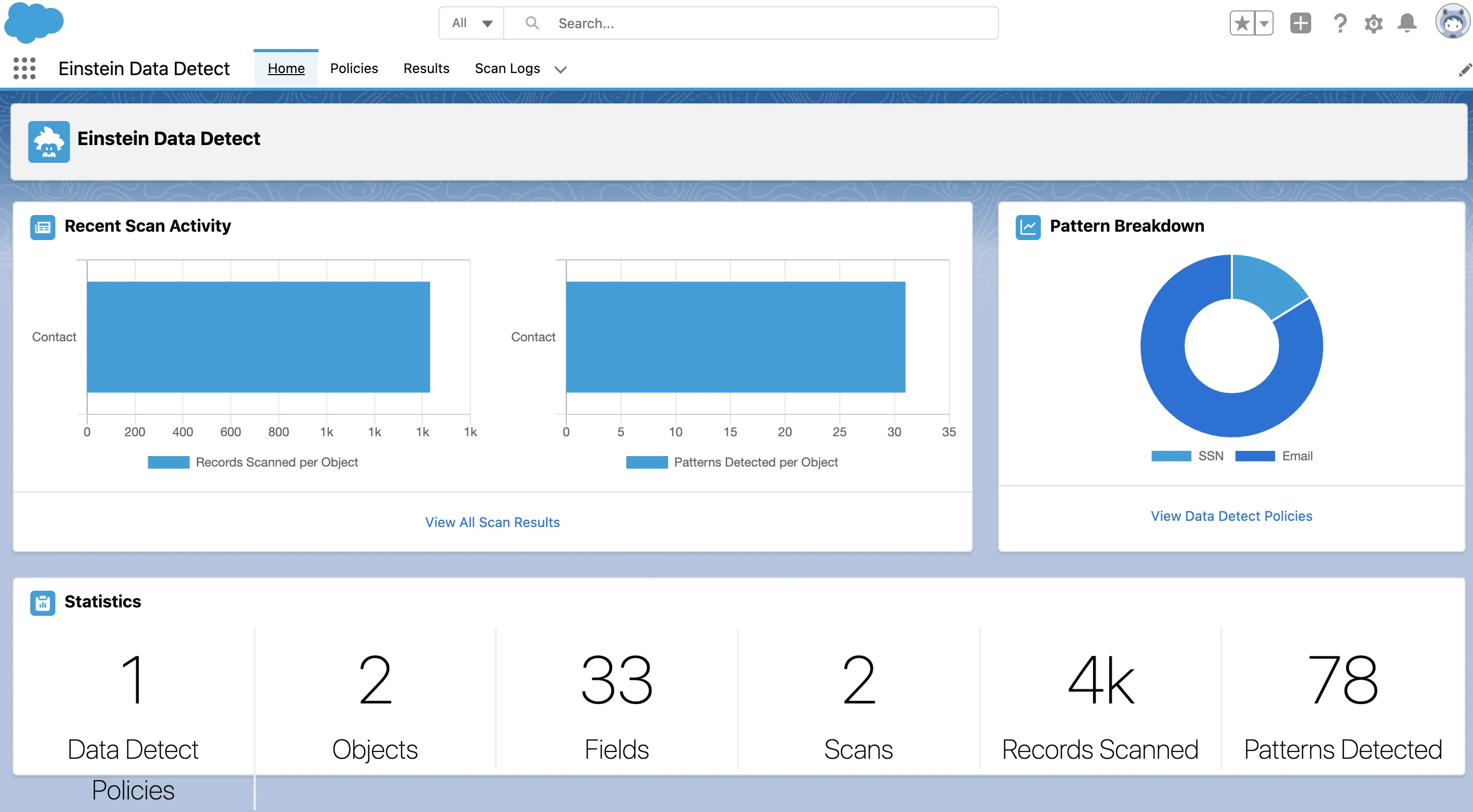This screenshot has height=812, width=1473.
Task: Open the setup gear icon
Action: click(x=1373, y=23)
